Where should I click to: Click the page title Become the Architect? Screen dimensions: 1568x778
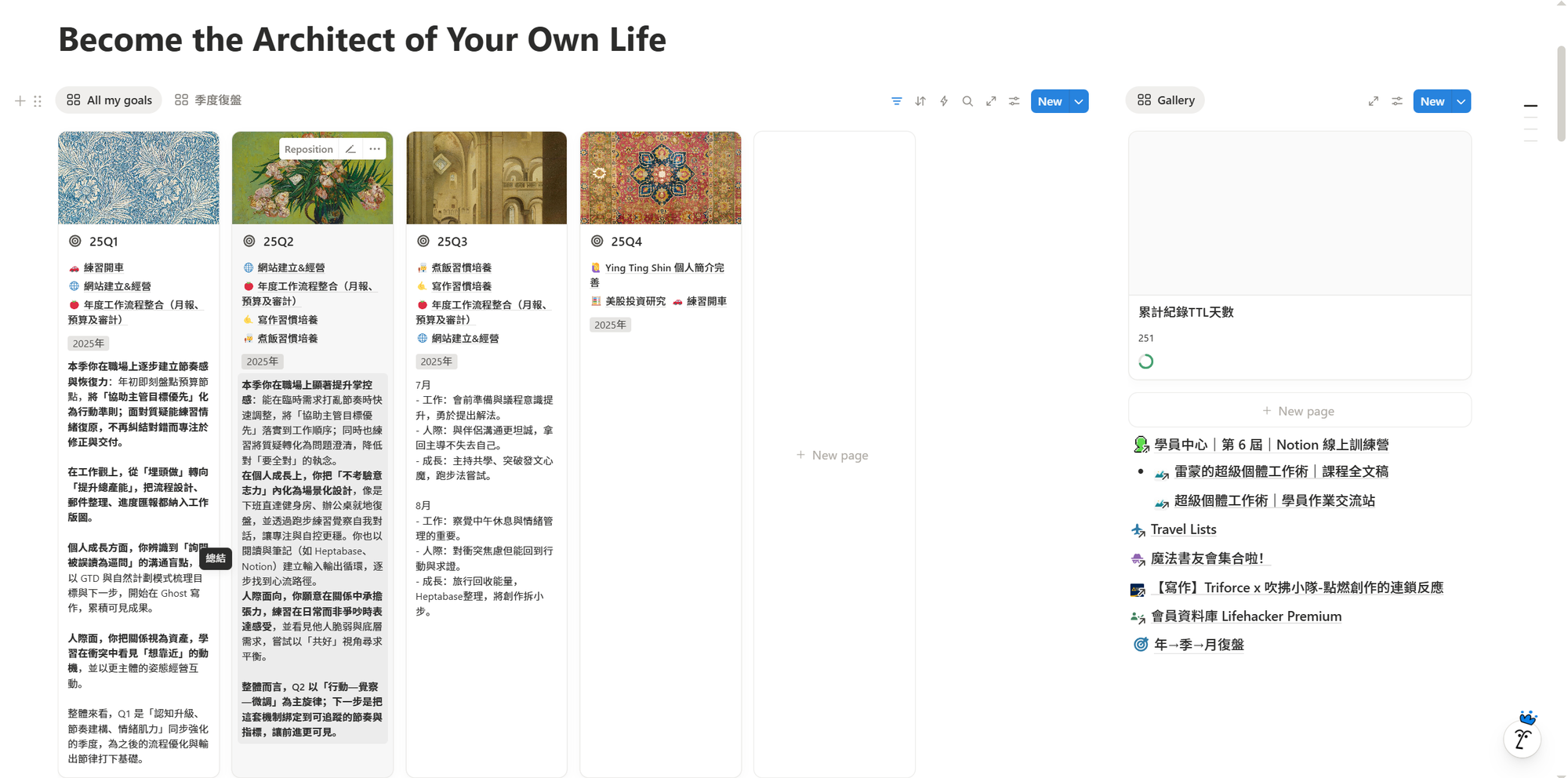[x=362, y=39]
